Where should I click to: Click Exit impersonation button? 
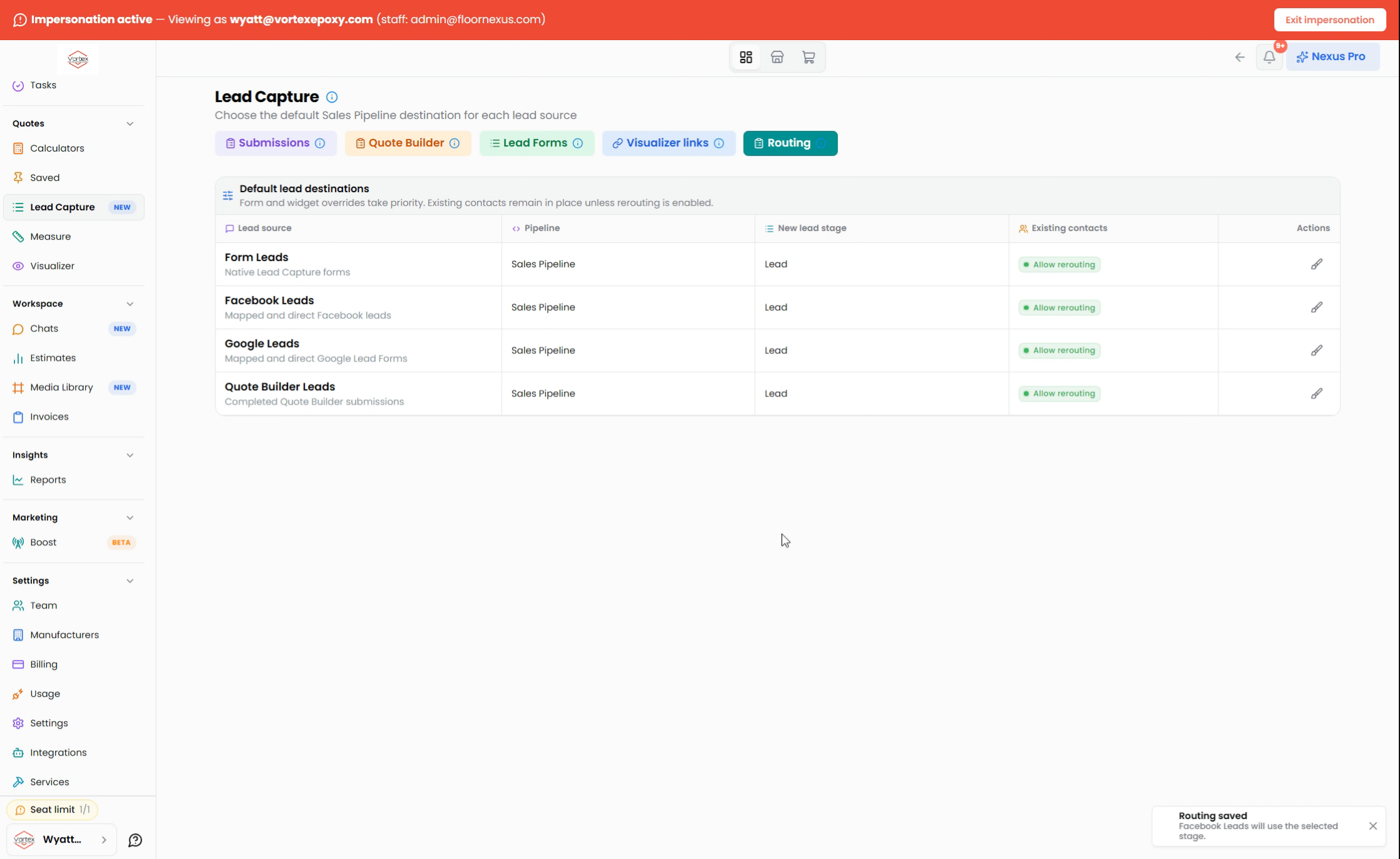[1330, 20]
